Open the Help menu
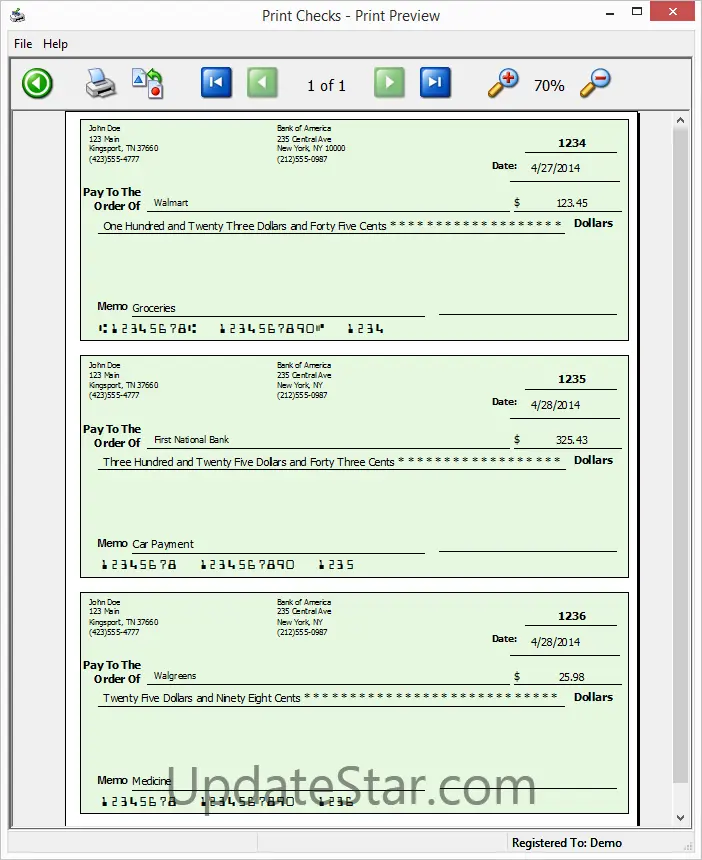The width and height of the screenshot is (702, 860). tap(55, 44)
